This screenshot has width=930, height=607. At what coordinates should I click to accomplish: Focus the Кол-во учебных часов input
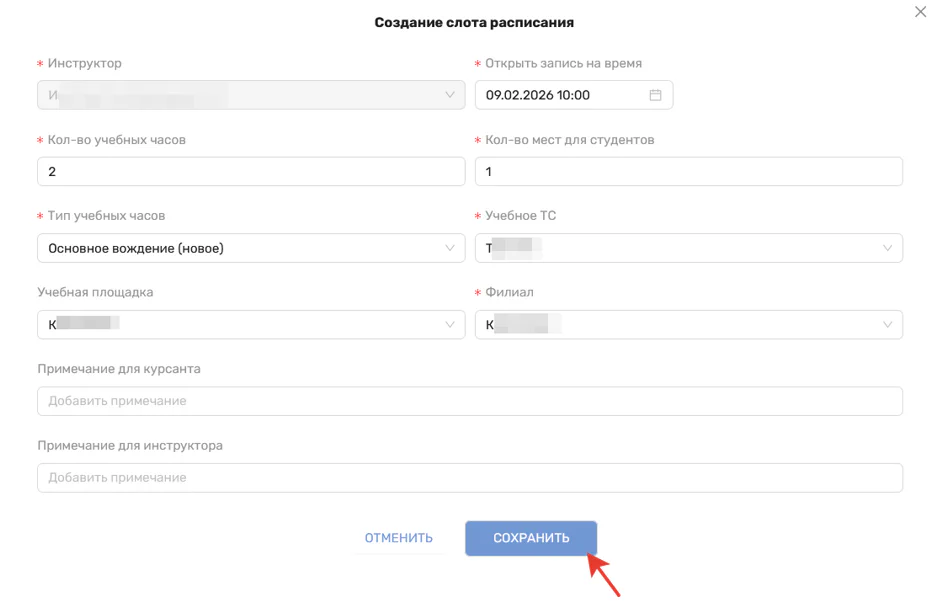pos(250,172)
